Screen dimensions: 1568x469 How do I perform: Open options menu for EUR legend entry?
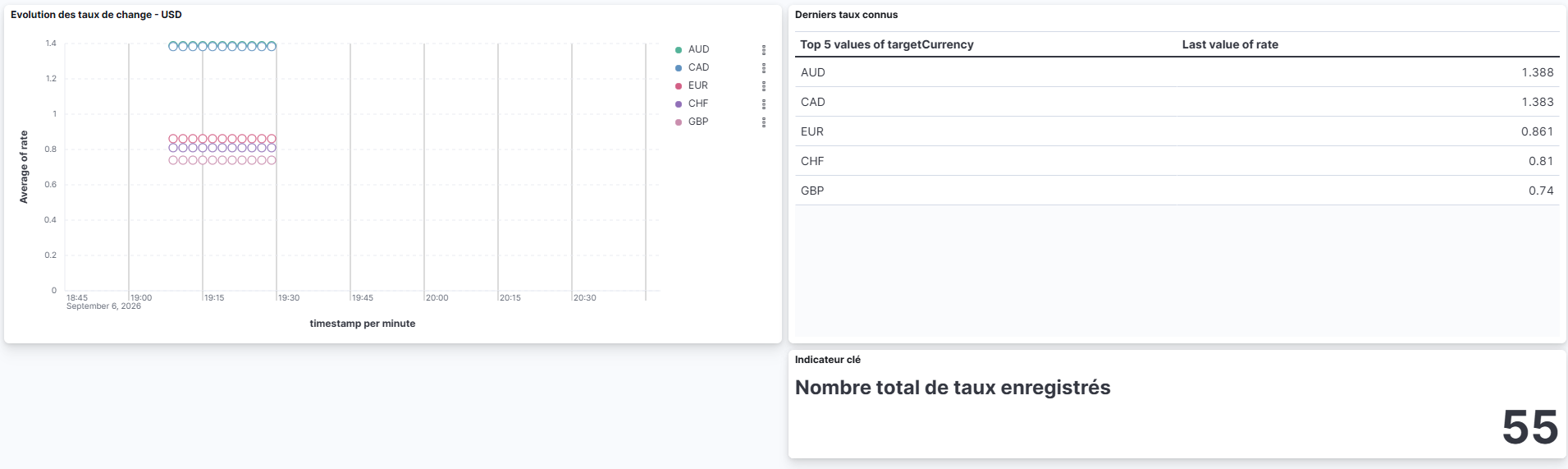point(764,86)
